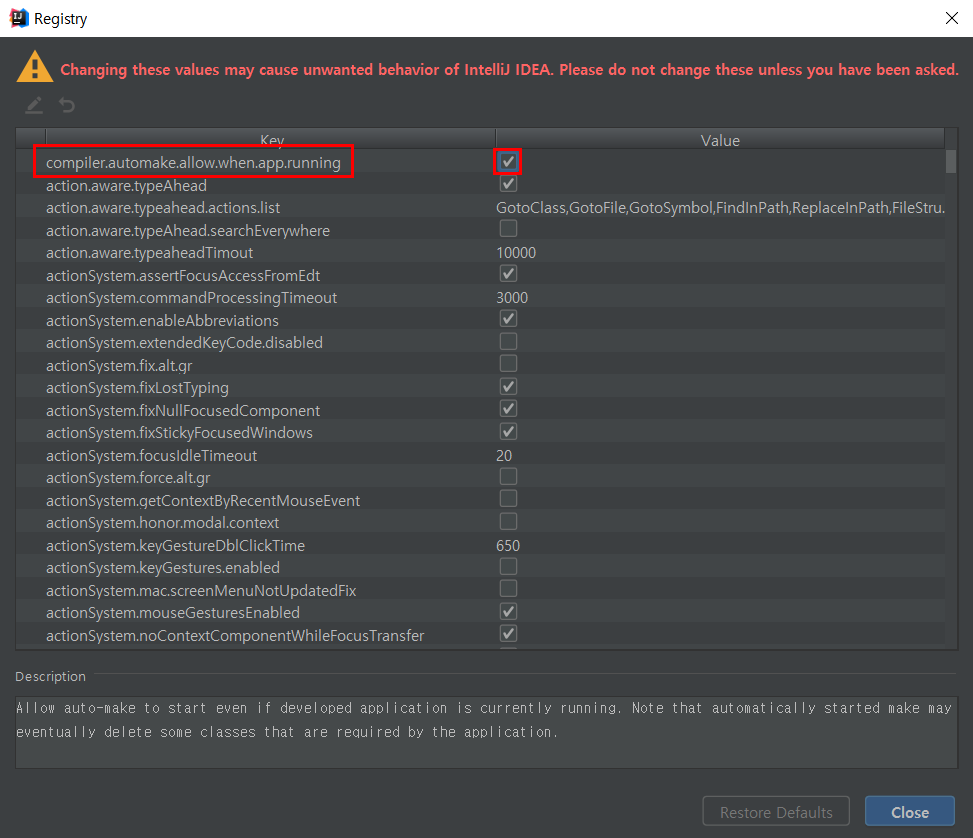Image resolution: width=973 pixels, height=838 pixels.
Task: Check actionSystem.honor.modal.context checkbox
Action: [x=508, y=521]
